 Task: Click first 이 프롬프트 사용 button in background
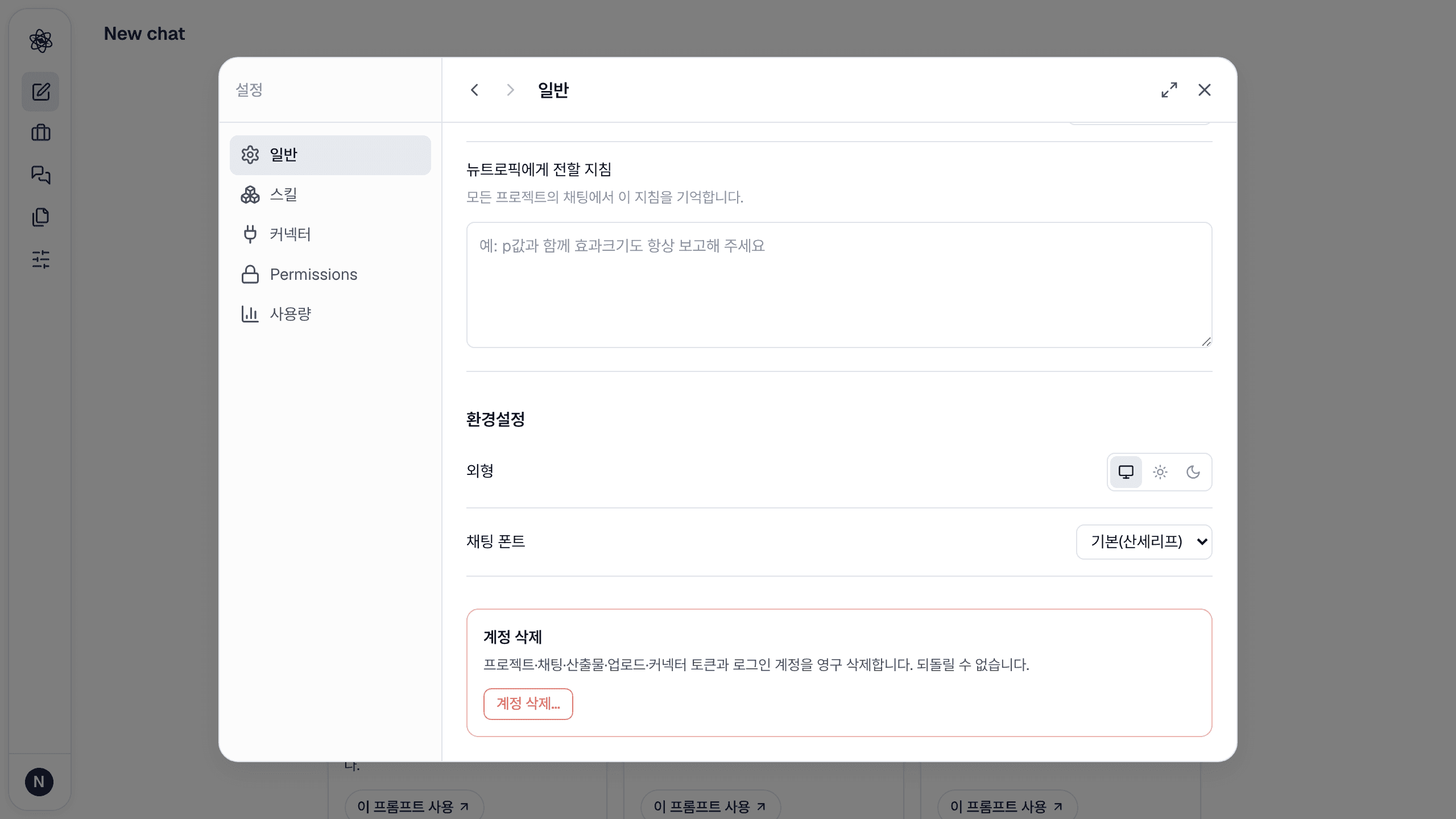pos(413,805)
